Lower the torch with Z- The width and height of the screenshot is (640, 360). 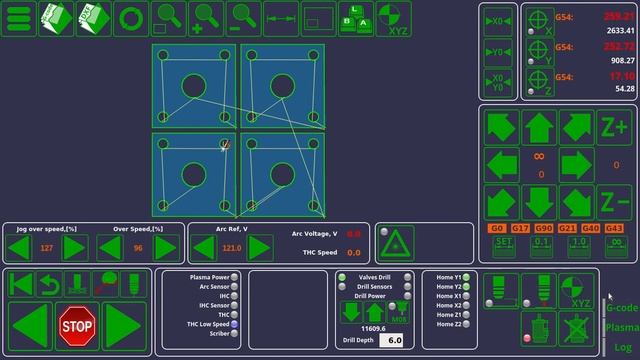(x=614, y=202)
